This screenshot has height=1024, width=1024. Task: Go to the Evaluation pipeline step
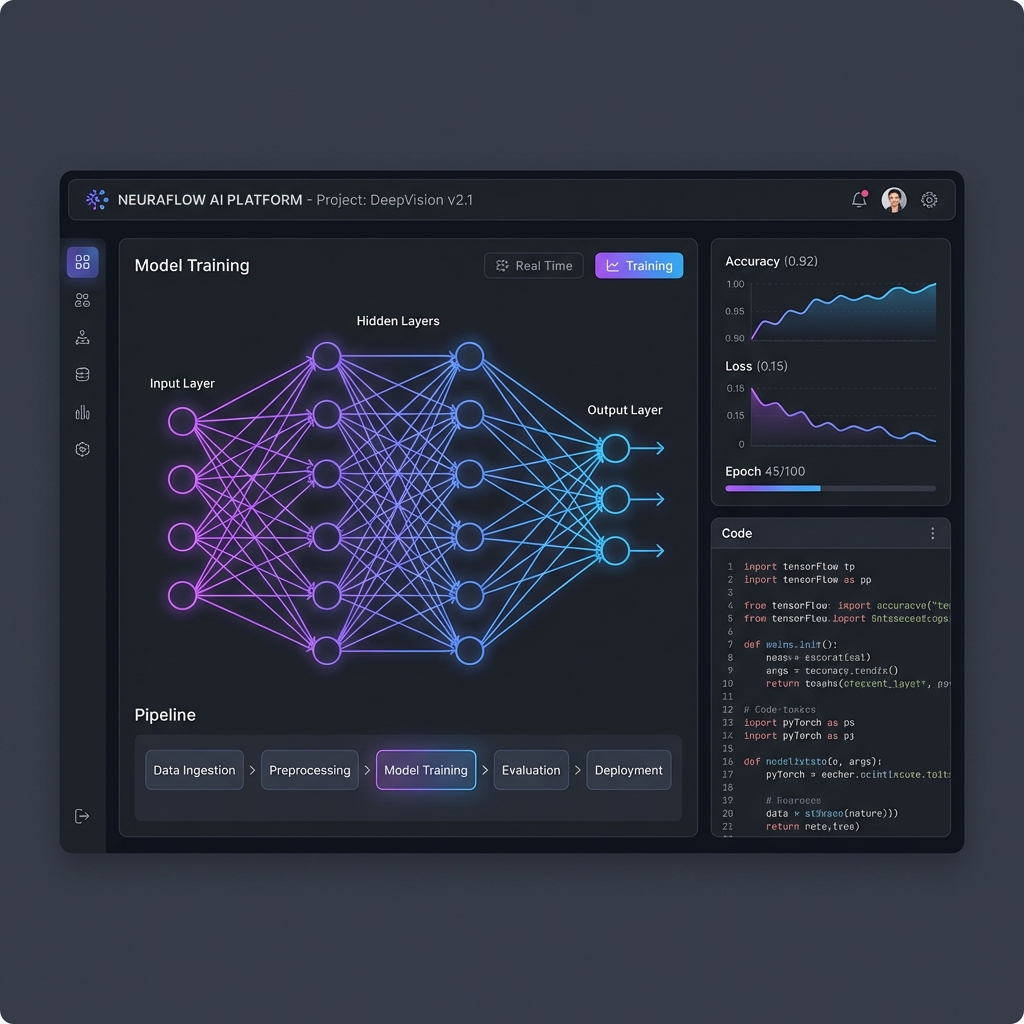[x=531, y=770]
